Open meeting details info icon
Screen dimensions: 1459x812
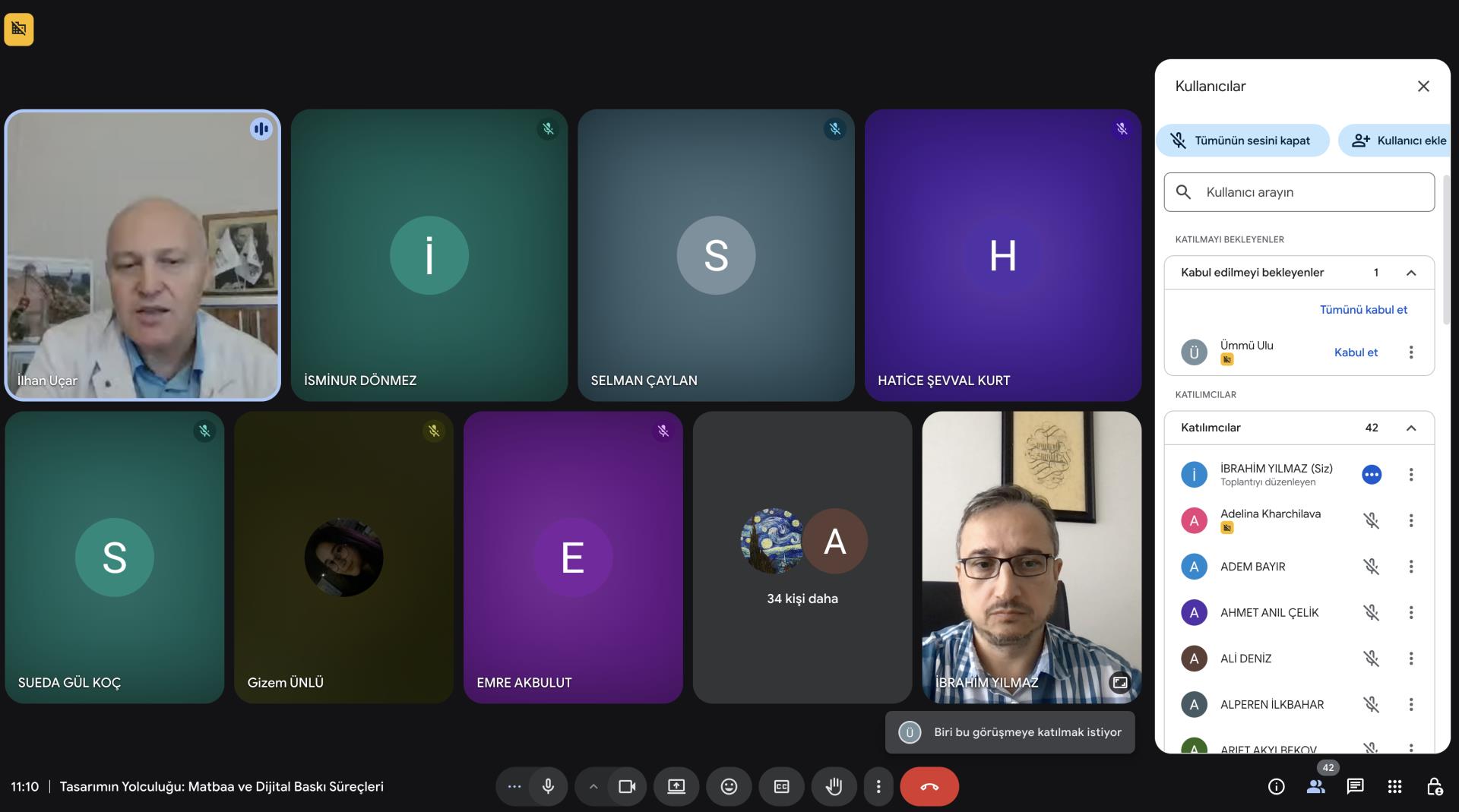pos(1276,787)
